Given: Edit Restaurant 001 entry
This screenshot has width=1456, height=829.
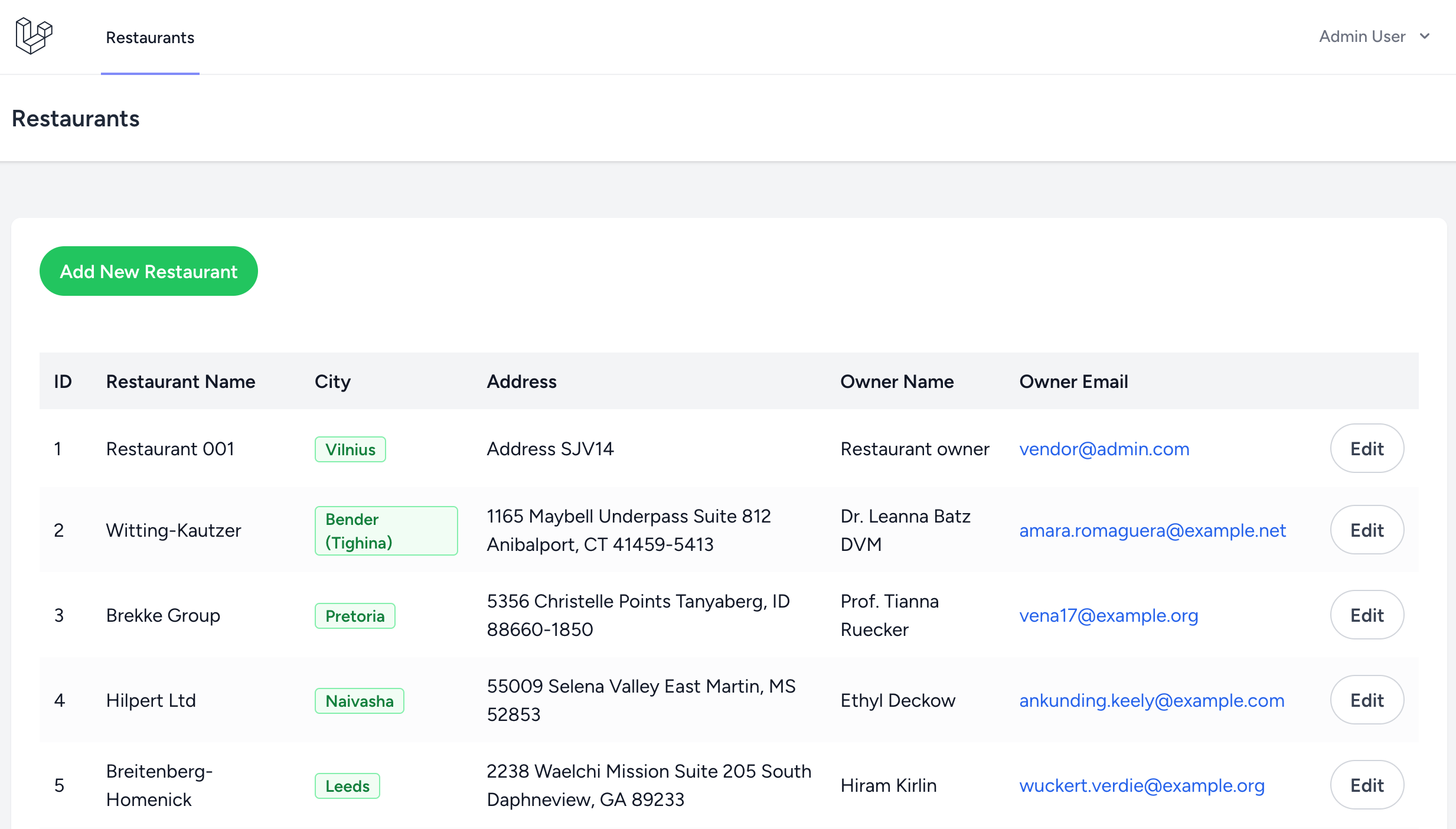Looking at the screenshot, I should (1366, 449).
